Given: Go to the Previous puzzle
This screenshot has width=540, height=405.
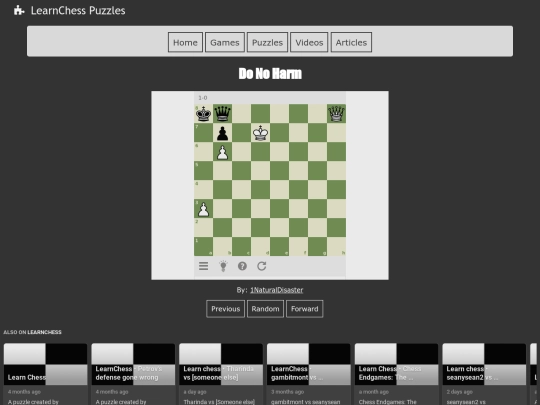Looking at the screenshot, I should coord(226,309).
